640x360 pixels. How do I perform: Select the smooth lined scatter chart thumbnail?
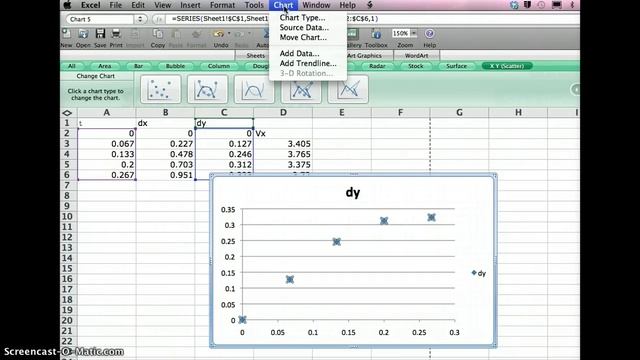(x=254, y=89)
